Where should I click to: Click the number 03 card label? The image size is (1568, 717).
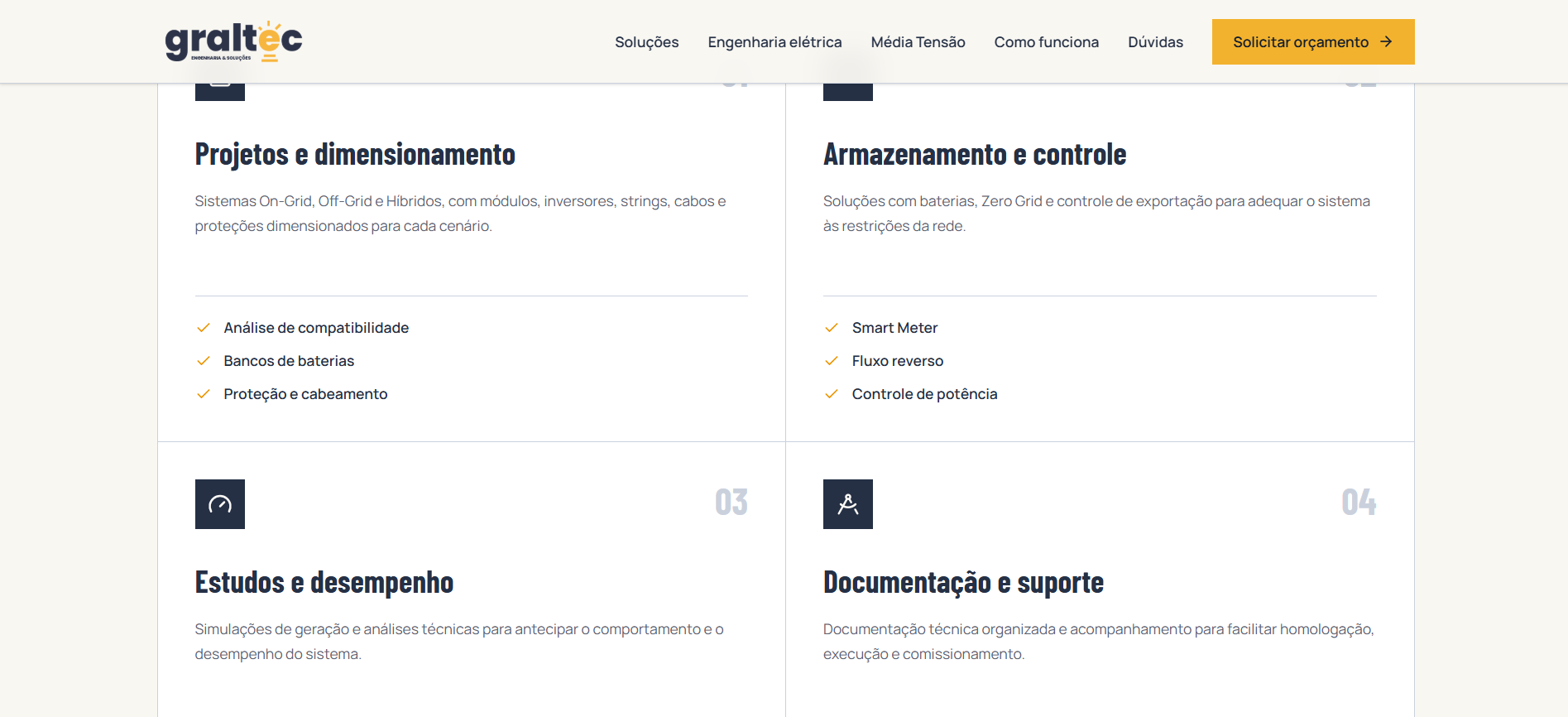click(x=731, y=503)
